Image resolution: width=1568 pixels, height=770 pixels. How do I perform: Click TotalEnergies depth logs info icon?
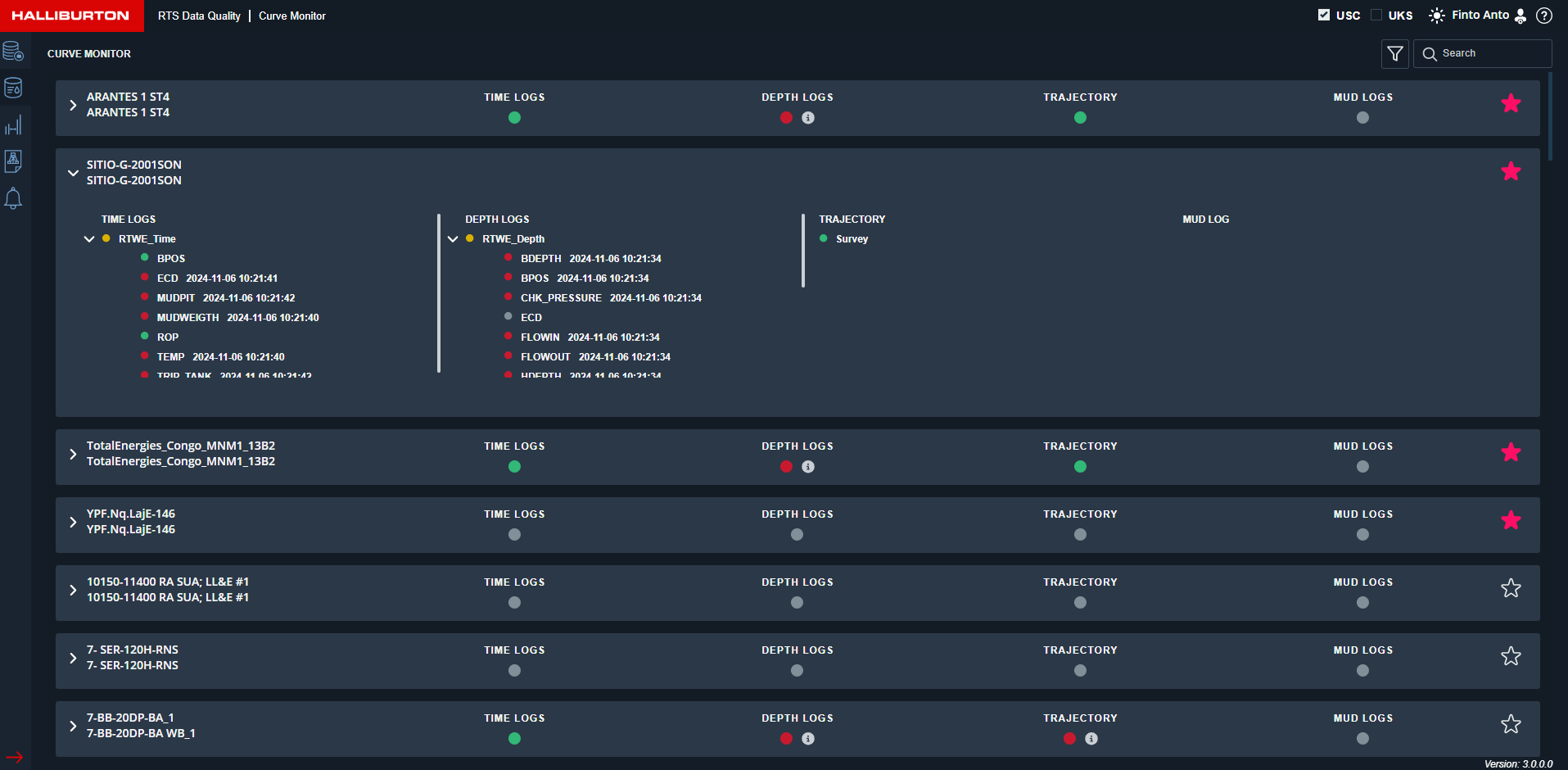[808, 467]
